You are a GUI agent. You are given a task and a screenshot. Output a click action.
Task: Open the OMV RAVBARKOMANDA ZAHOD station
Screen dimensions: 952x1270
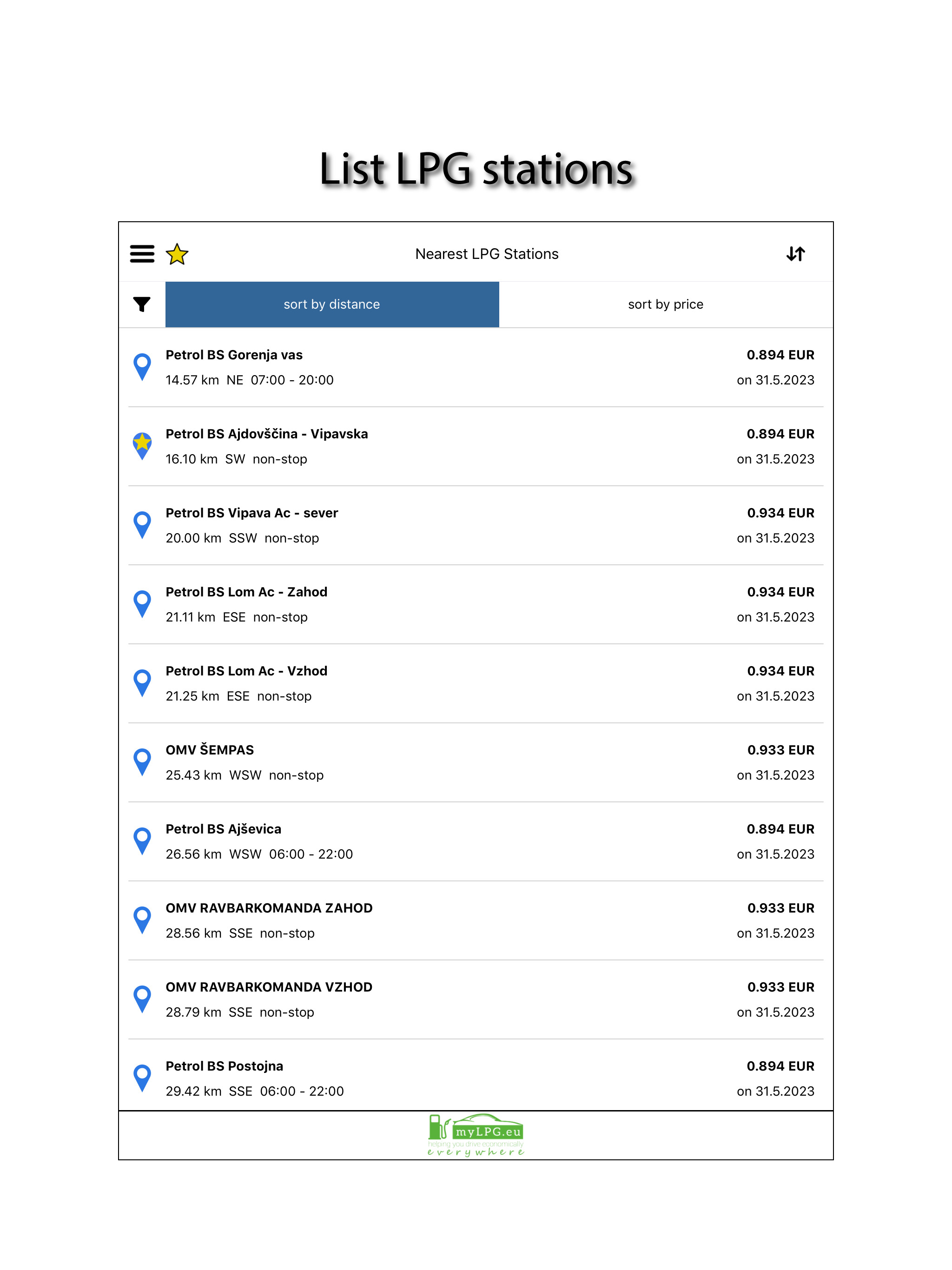pyautogui.click(x=269, y=908)
